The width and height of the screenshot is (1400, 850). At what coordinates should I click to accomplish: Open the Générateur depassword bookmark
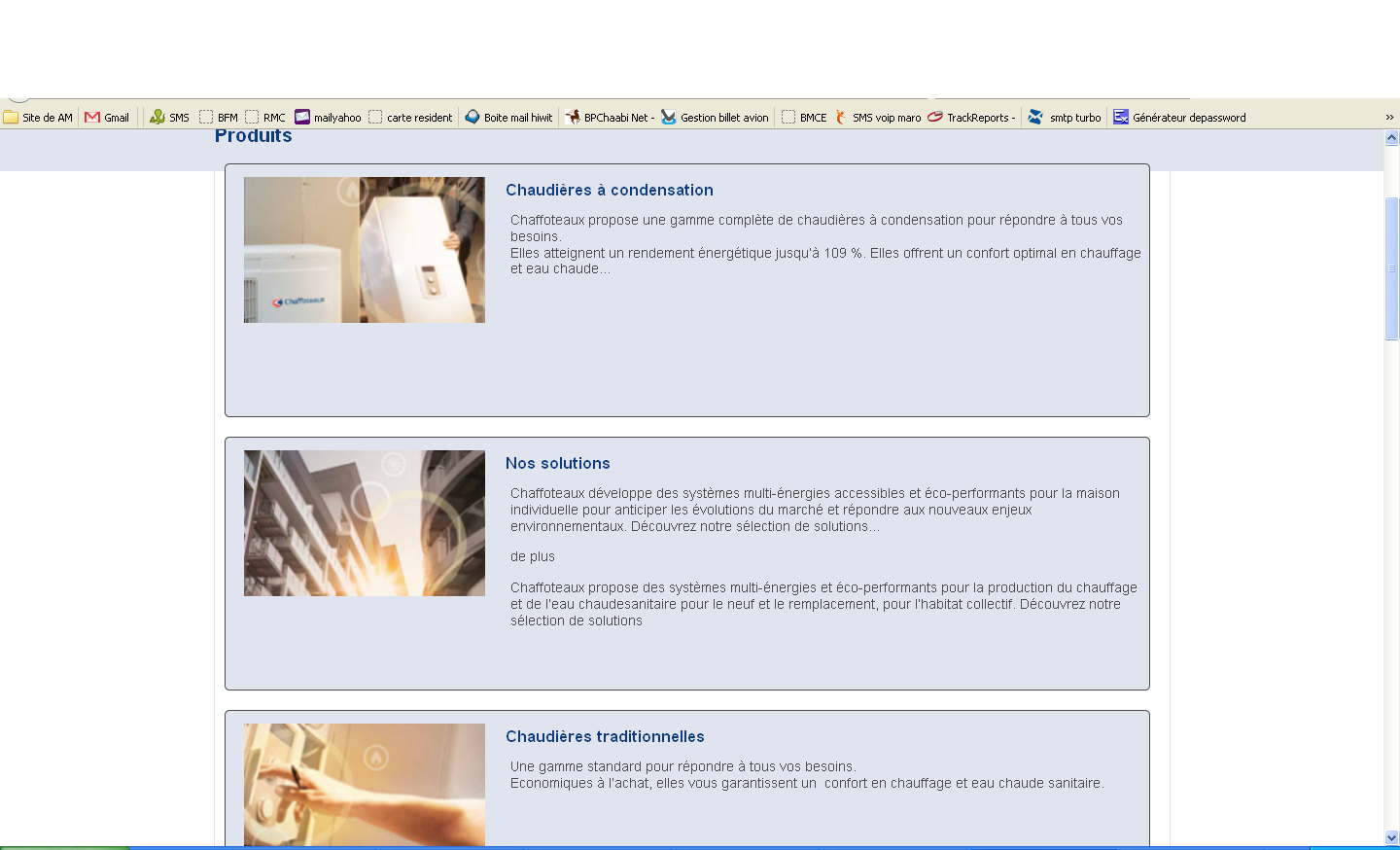[1179, 118]
